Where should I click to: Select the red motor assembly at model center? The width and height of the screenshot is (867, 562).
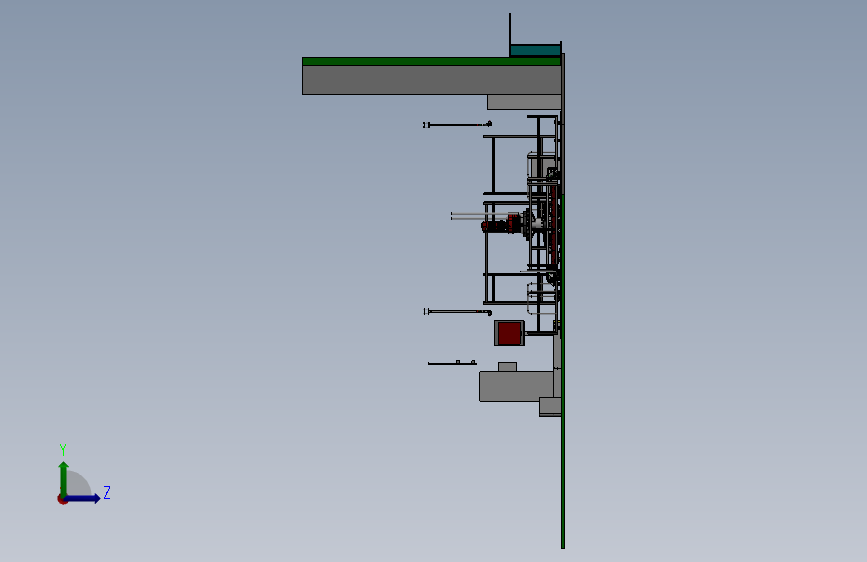(x=501, y=224)
